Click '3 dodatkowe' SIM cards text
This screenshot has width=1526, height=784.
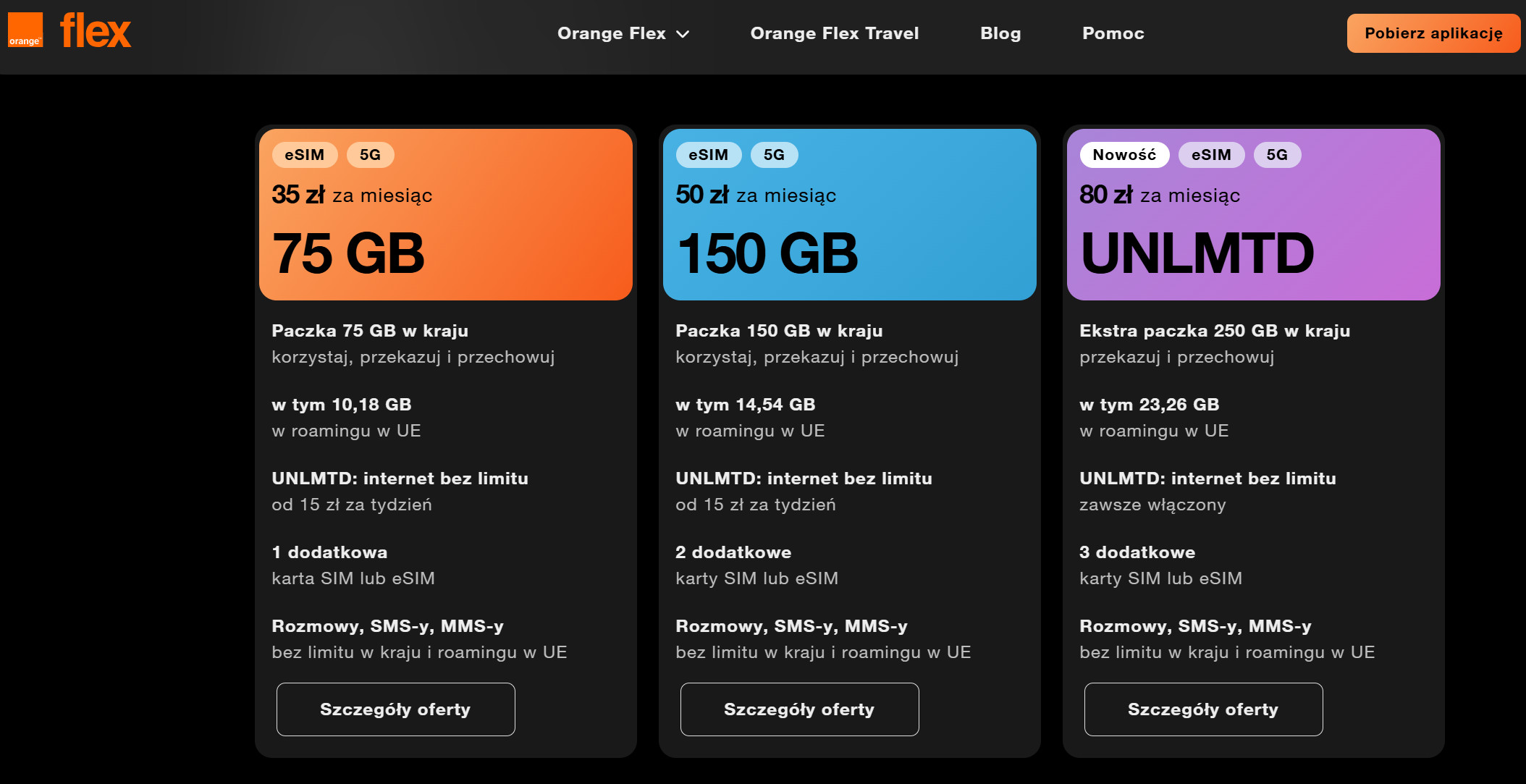(1137, 552)
